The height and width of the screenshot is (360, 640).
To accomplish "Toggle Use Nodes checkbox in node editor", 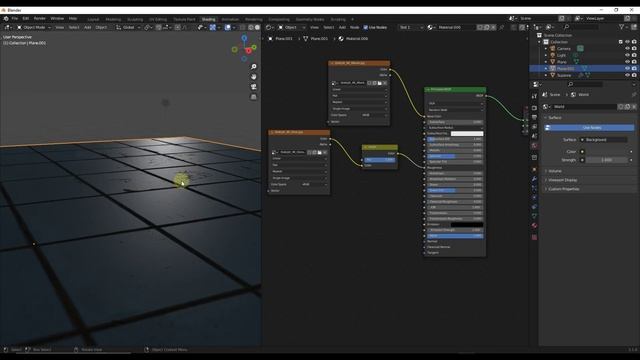I will pos(366,27).
